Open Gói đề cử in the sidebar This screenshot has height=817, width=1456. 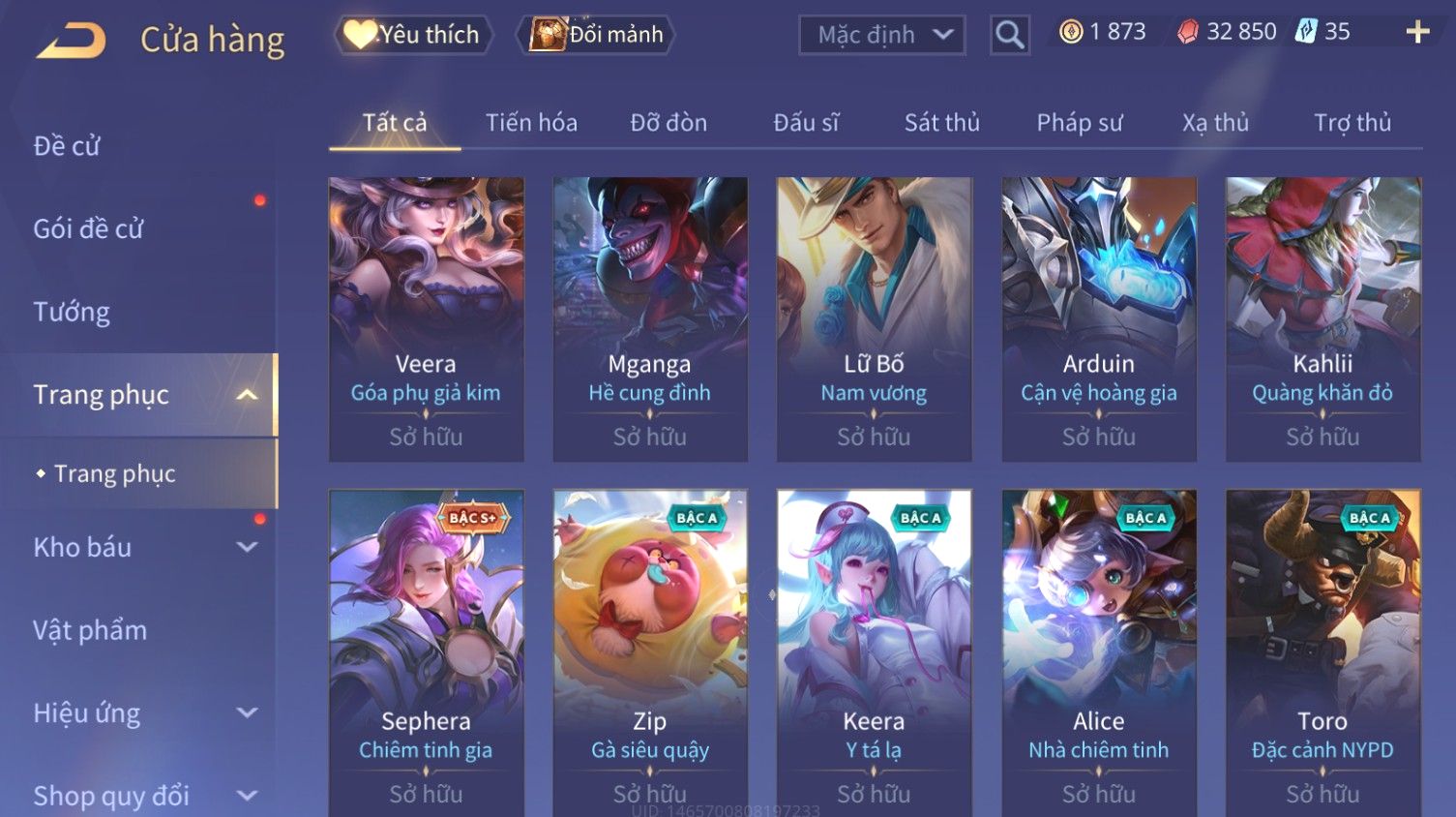pyautogui.click(x=88, y=228)
